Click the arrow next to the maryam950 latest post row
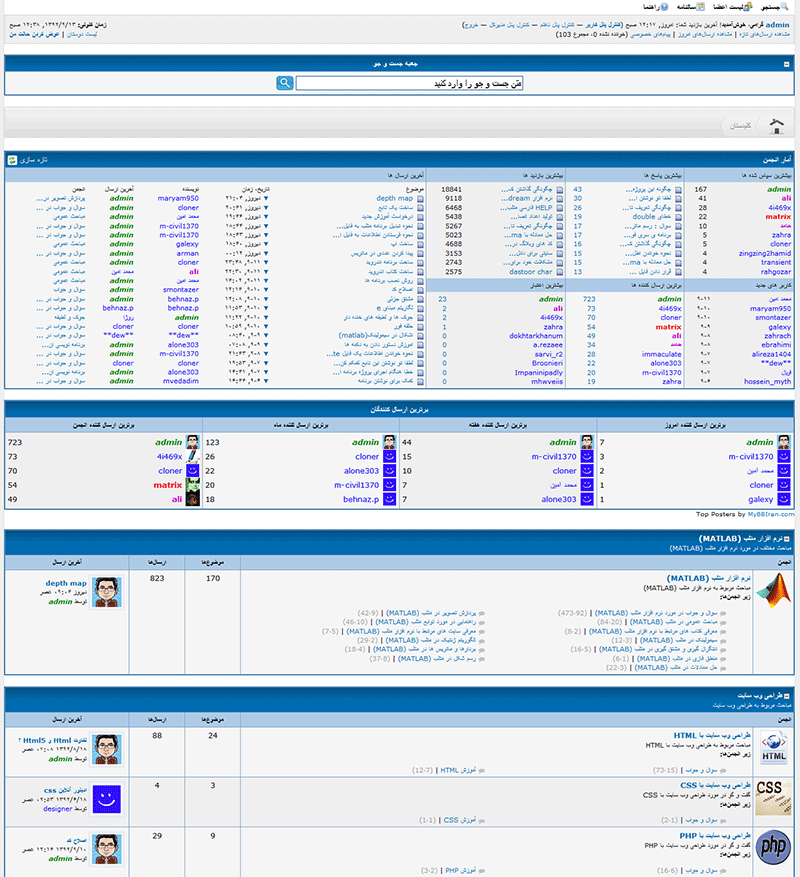Image resolution: width=800 pixels, height=877 pixels. (266, 199)
